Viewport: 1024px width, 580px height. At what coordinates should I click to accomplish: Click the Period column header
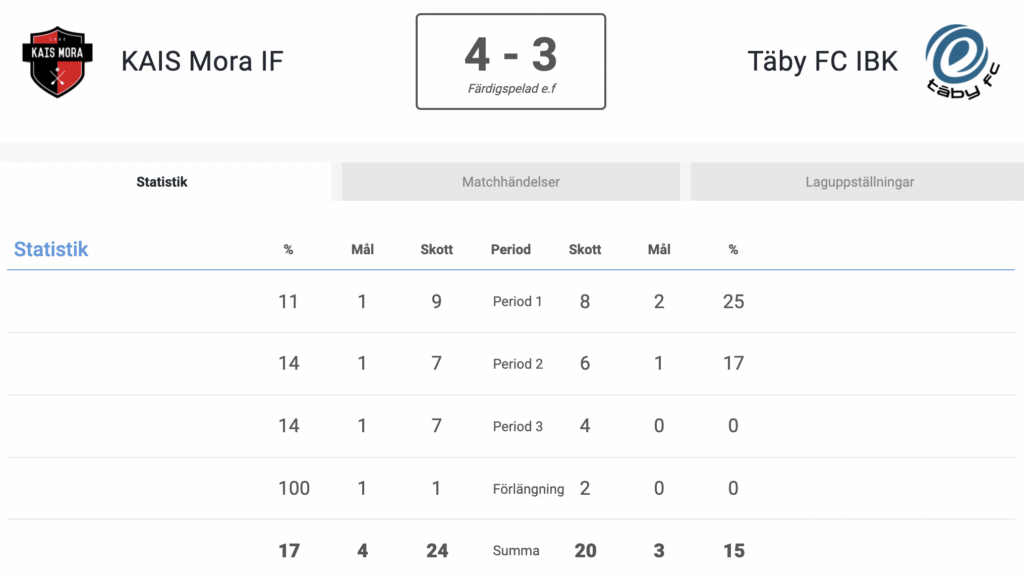point(511,250)
